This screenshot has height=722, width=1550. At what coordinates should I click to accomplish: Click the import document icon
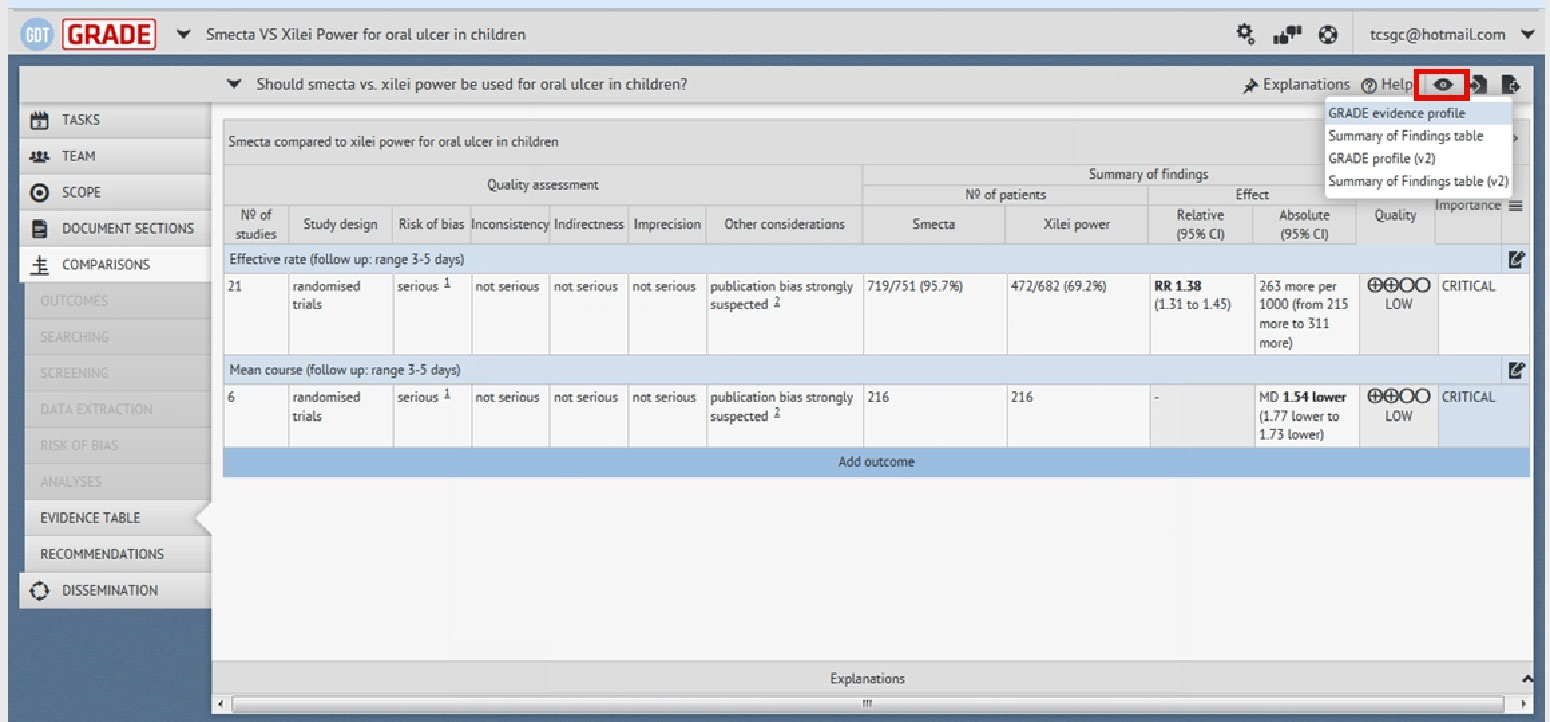(x=1480, y=85)
